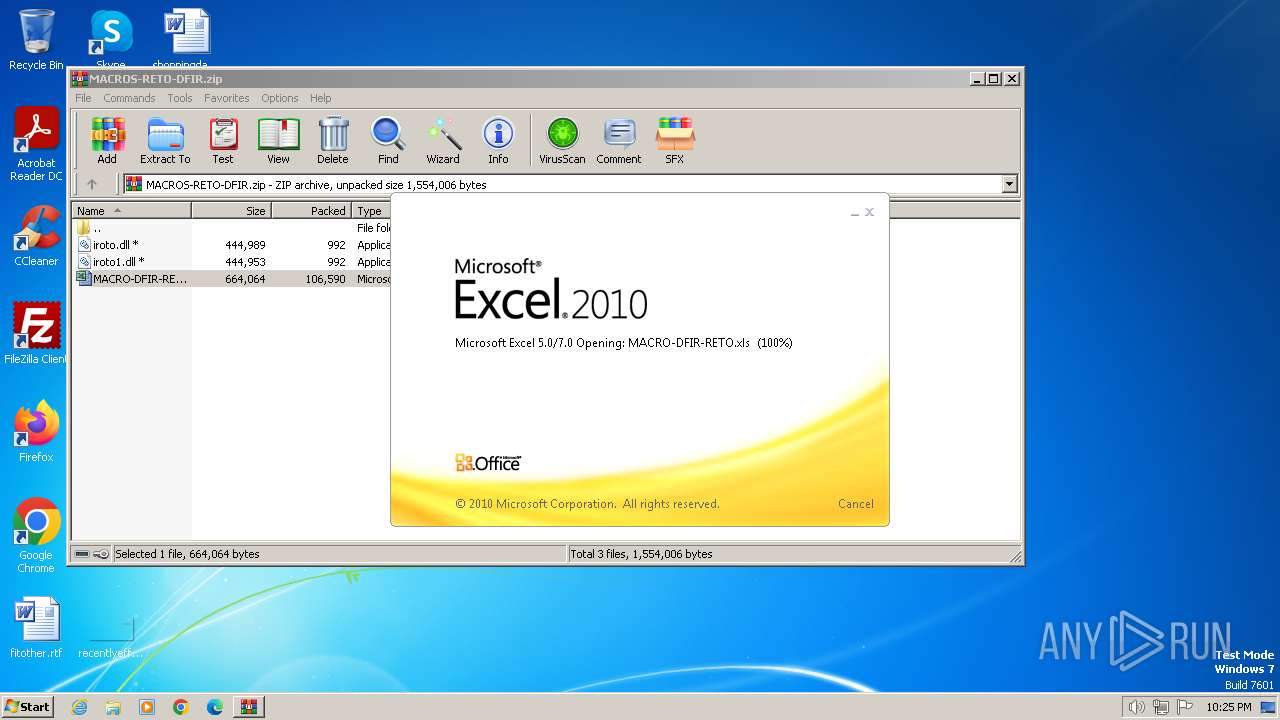
Task: Go up one folder level arrow
Action: (92, 184)
